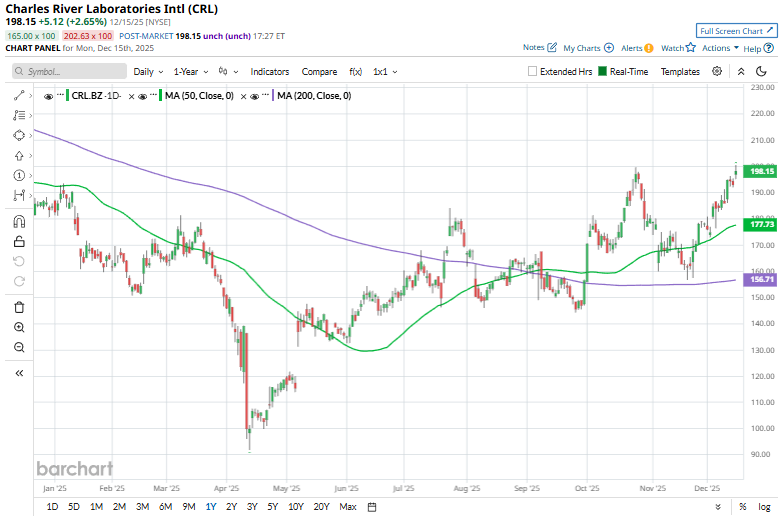Open the Daily frequency dropdown
The height and width of the screenshot is (521, 783).
(x=148, y=72)
